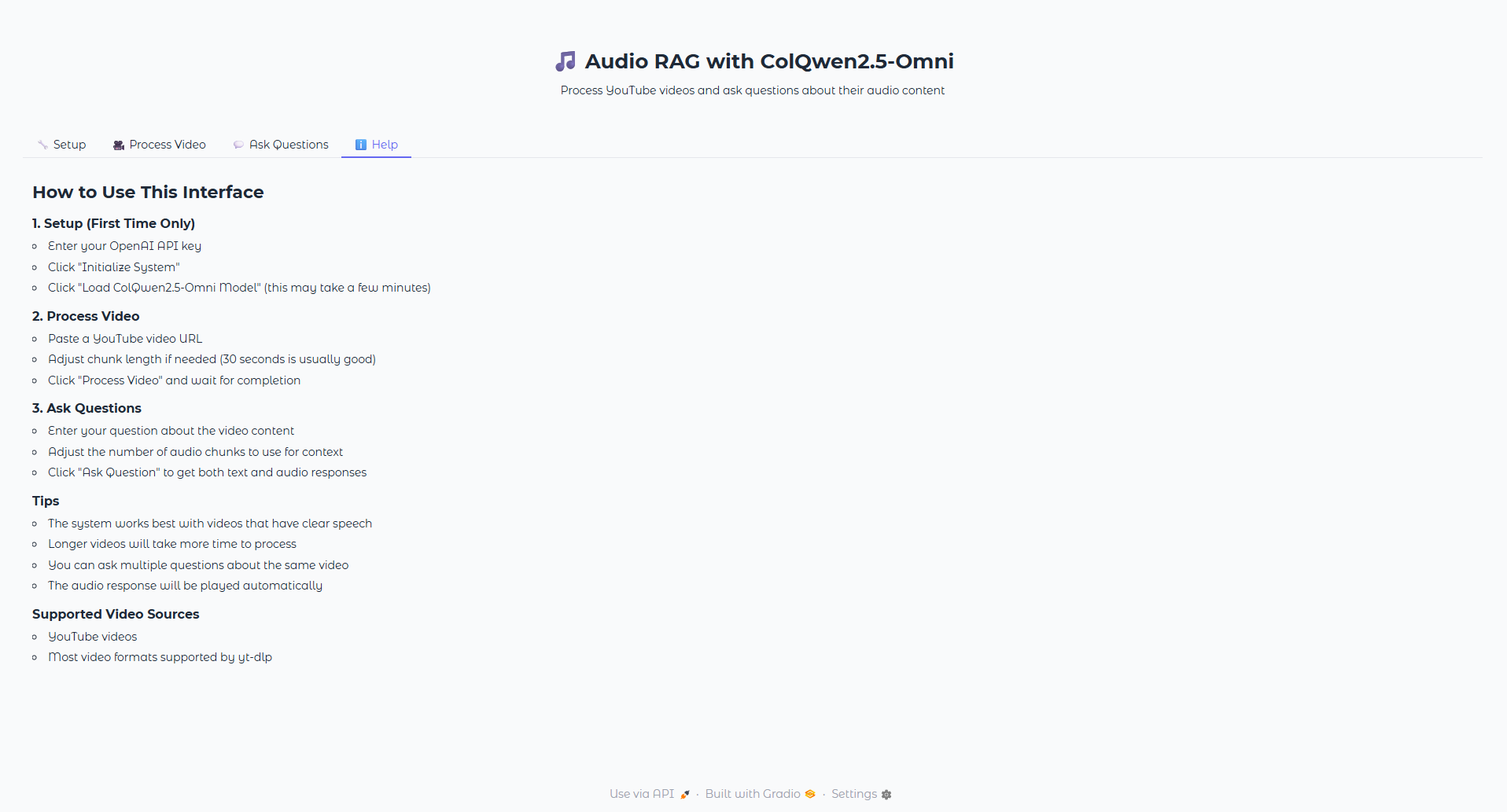Click the Audio RAG with ColQwen2.5-Omni title

click(x=768, y=61)
